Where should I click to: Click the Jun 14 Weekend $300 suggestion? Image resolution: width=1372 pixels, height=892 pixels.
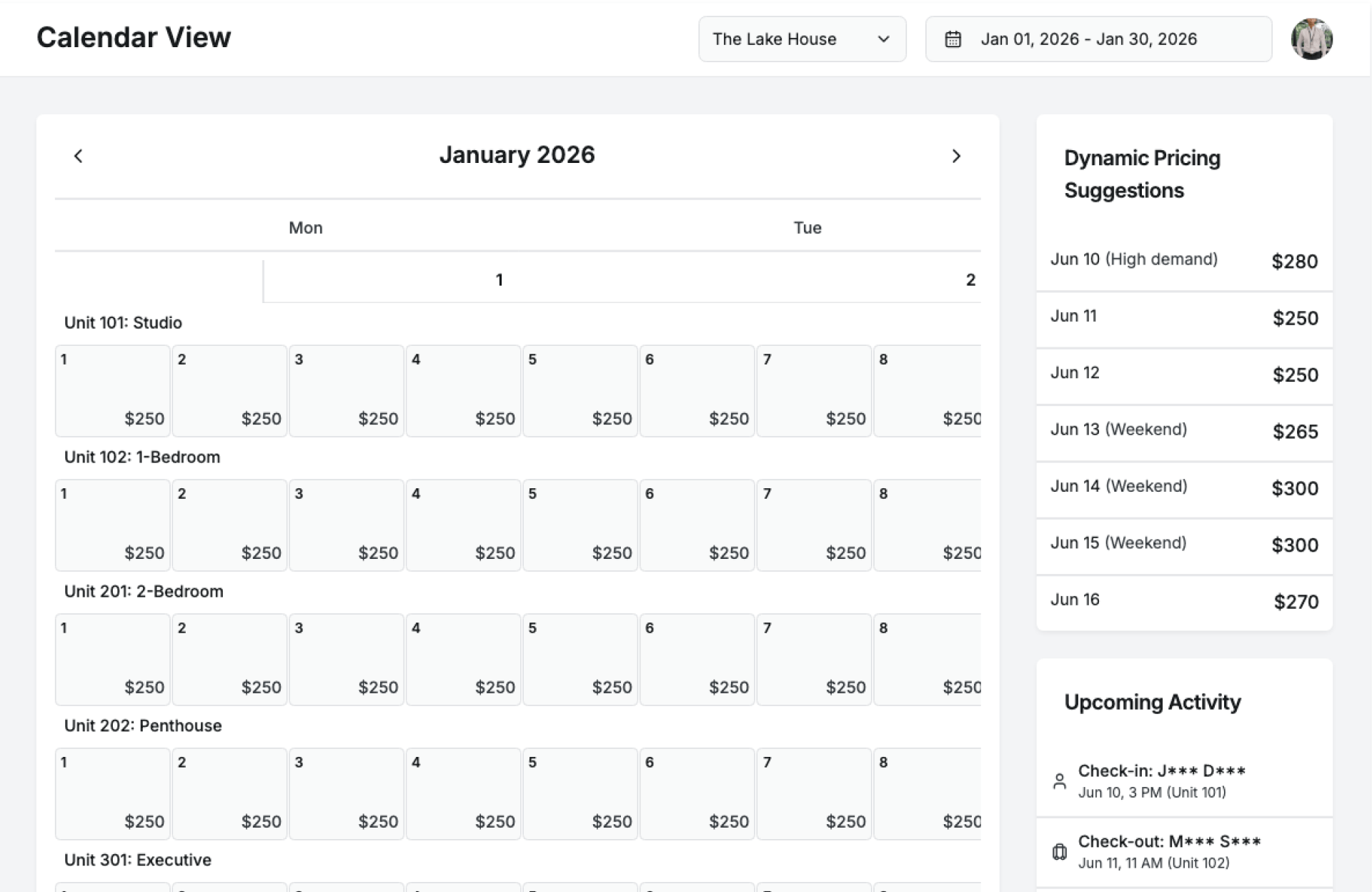1183,487
